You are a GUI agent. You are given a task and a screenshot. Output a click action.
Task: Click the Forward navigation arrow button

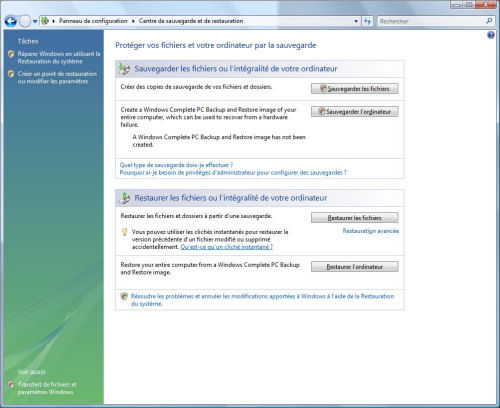[x=25, y=21]
